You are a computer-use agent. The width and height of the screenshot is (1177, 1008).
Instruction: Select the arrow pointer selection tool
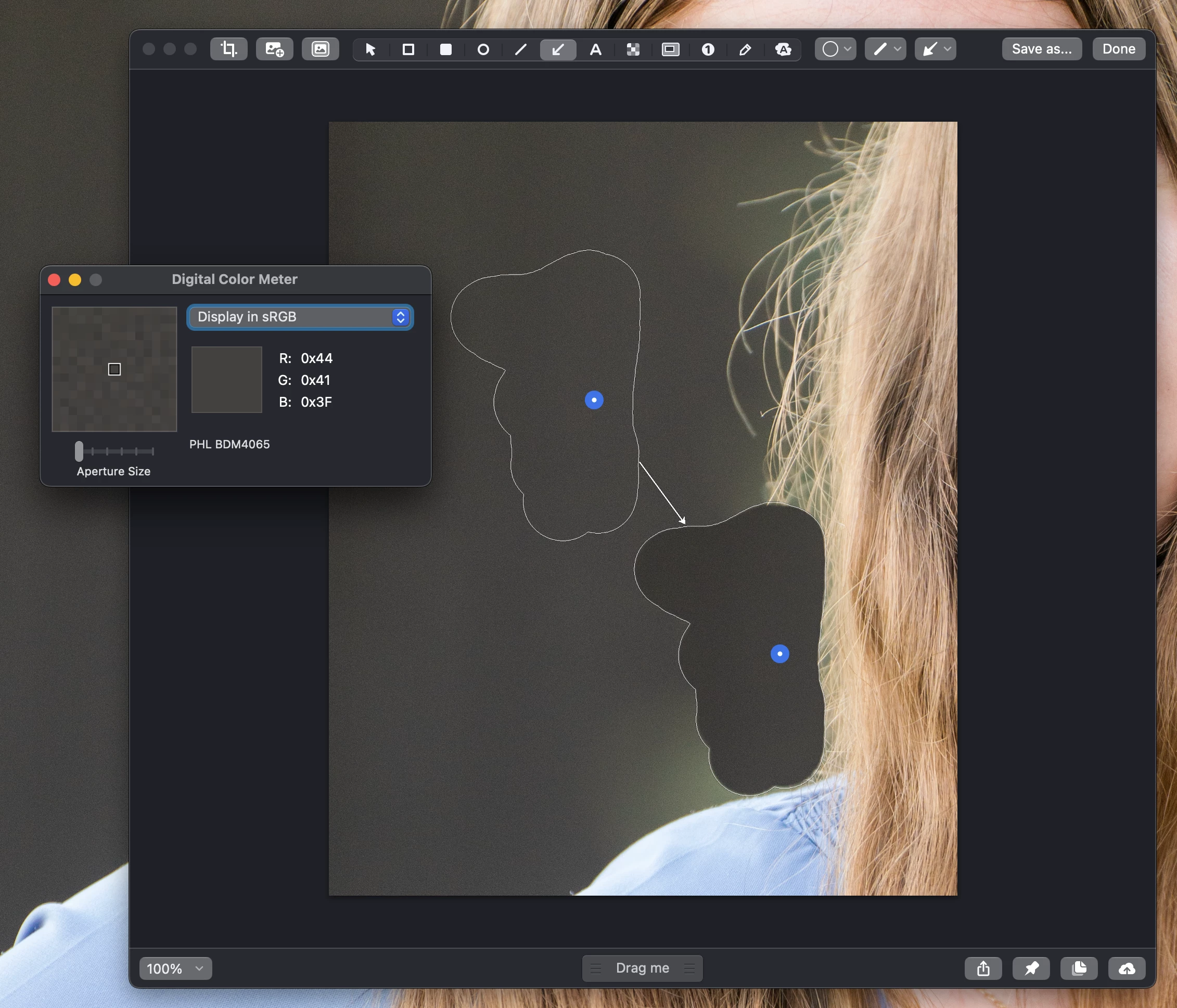(x=370, y=50)
